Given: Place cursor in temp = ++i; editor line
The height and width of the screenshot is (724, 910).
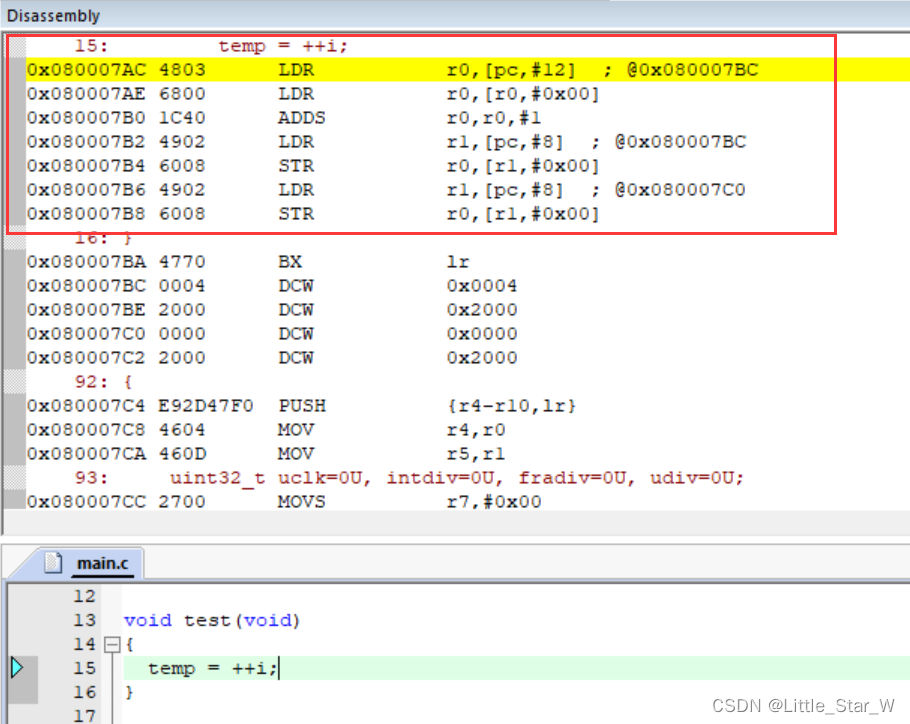Looking at the screenshot, I should click(212, 668).
